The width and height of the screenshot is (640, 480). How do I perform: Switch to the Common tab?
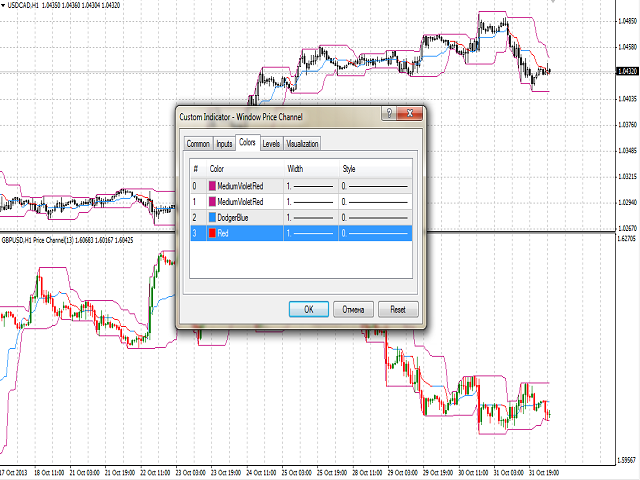(x=198, y=144)
